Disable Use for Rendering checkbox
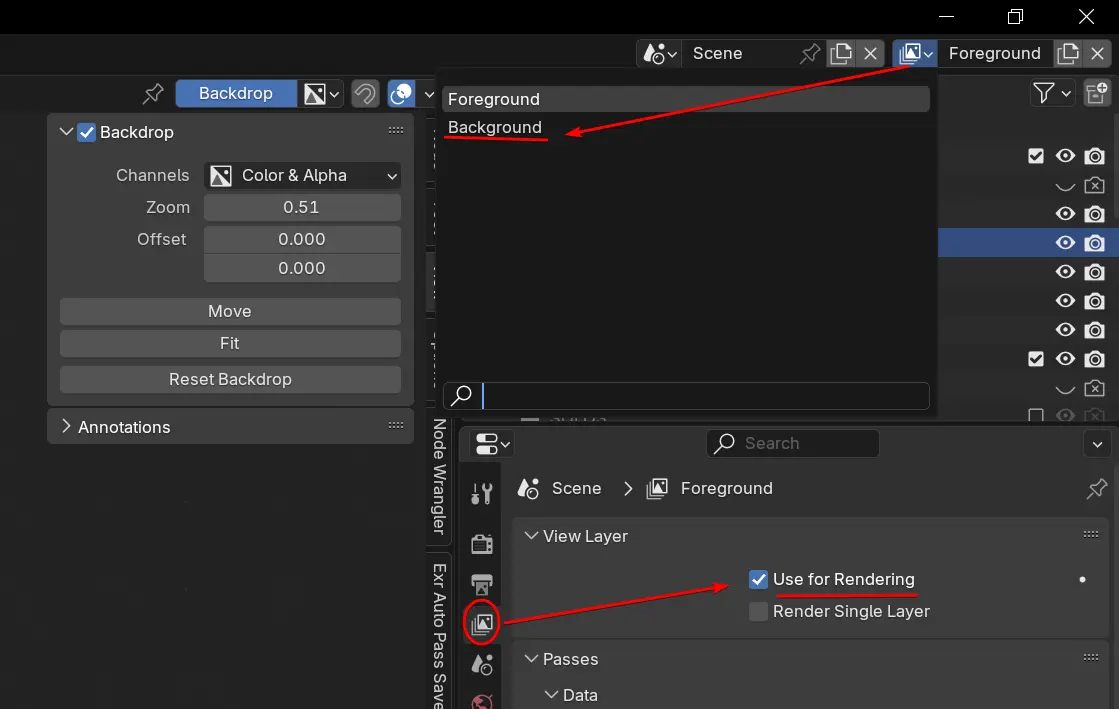 click(759, 579)
